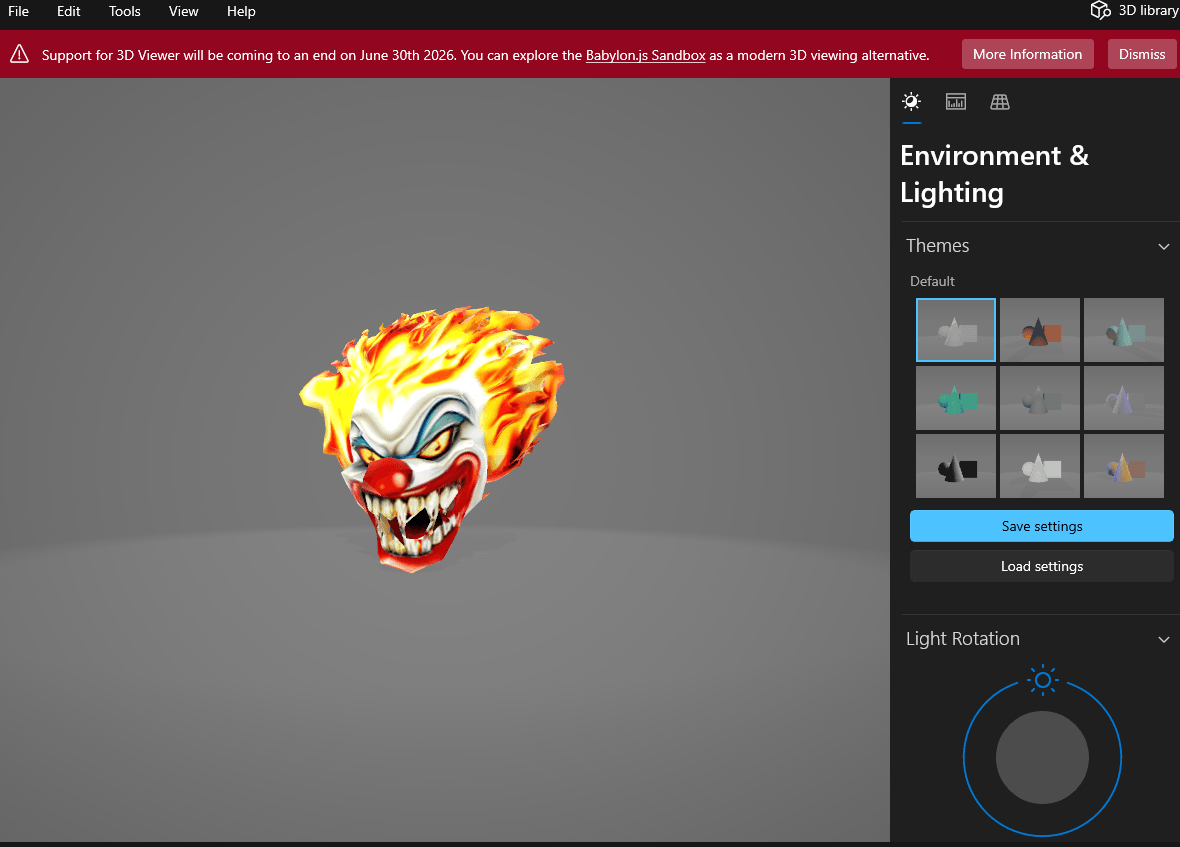This screenshot has width=1180, height=847.
Task: Click the 3D library cube icon
Action: [x=1100, y=11]
